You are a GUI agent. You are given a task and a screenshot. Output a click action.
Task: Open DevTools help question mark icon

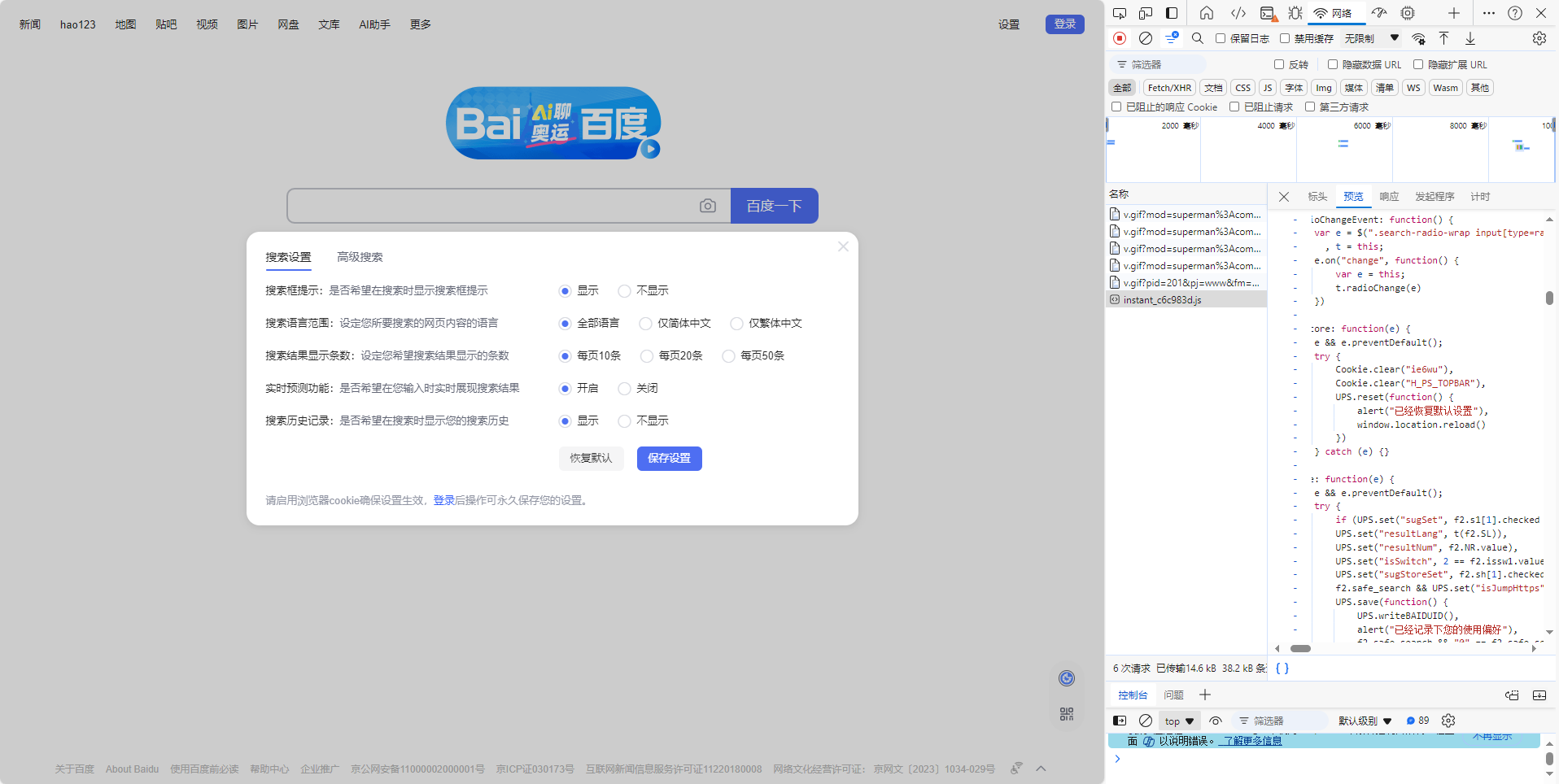pyautogui.click(x=1514, y=13)
